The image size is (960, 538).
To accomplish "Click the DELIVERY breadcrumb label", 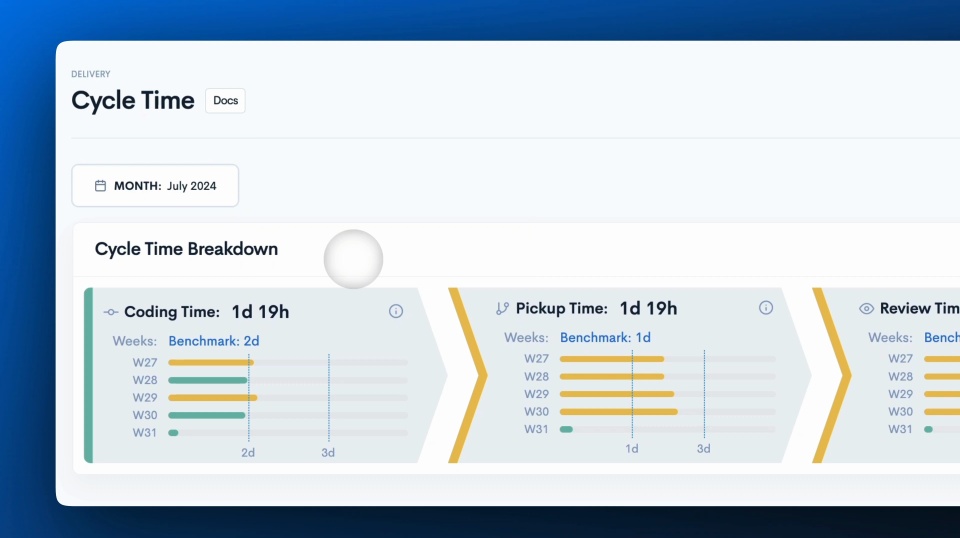I will click(91, 74).
